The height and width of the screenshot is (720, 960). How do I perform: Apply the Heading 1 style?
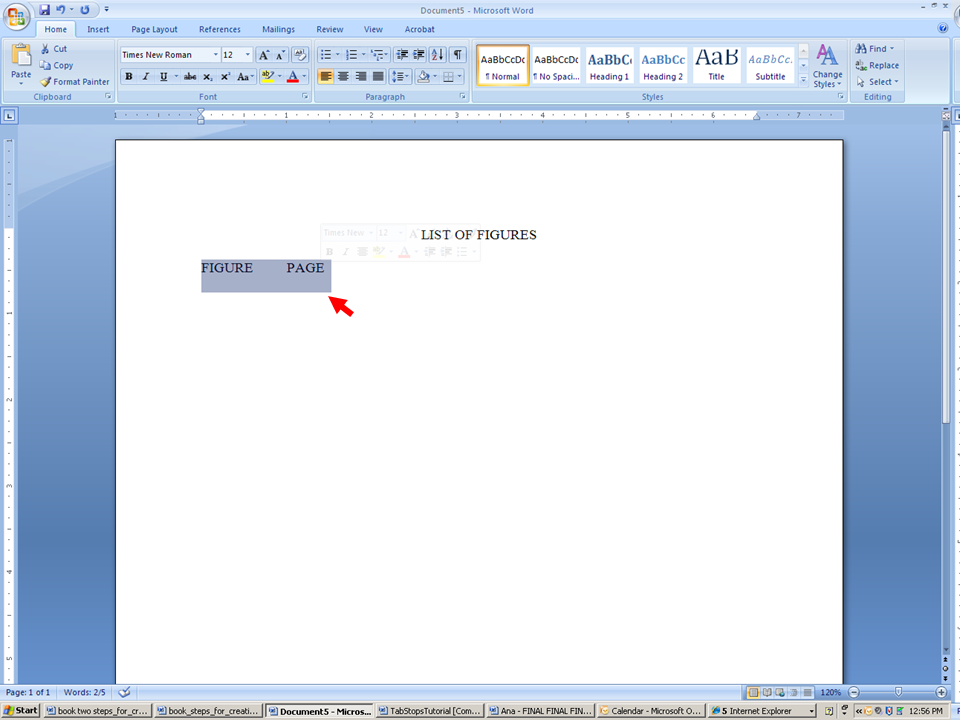[x=609, y=66]
